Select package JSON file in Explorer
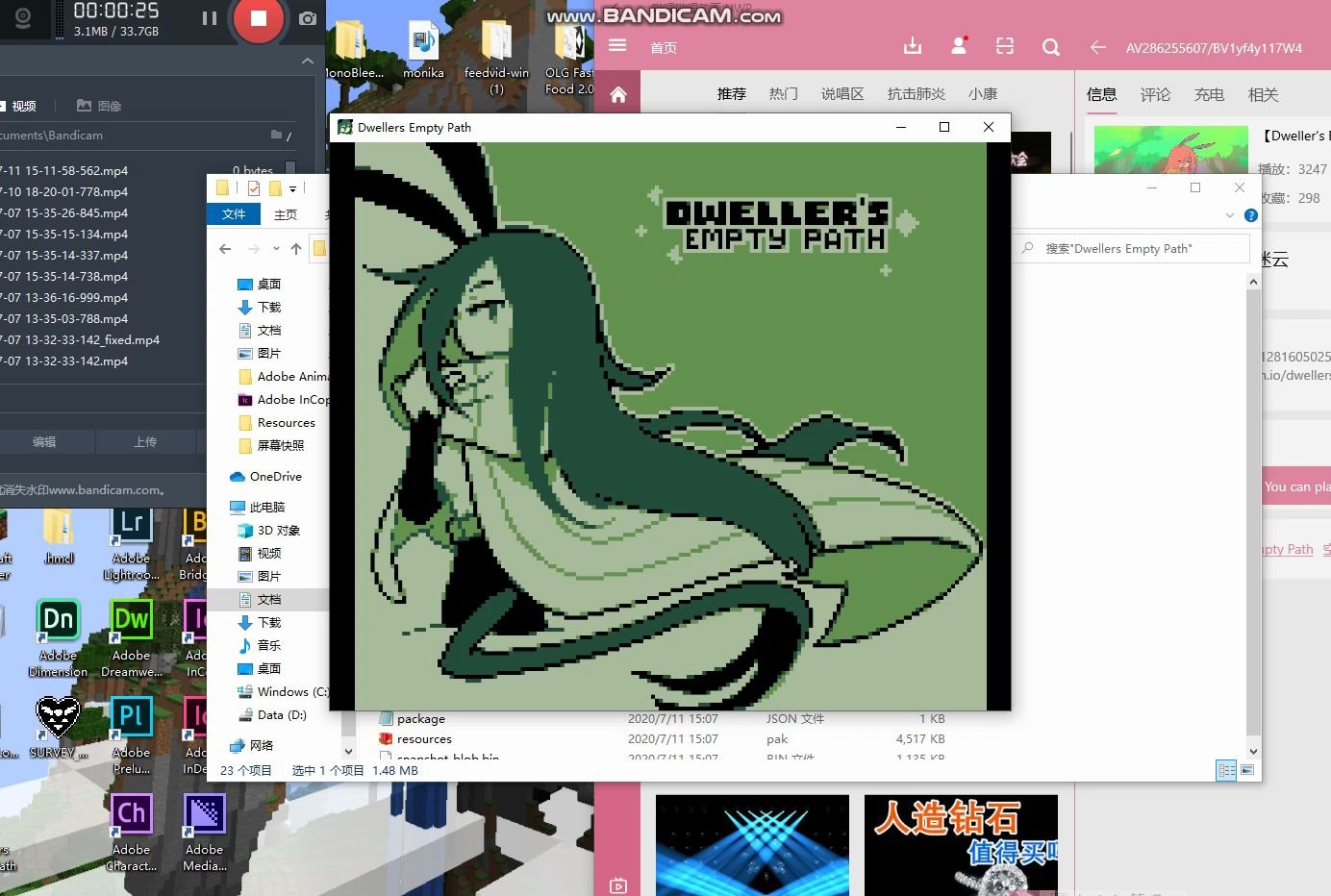The height and width of the screenshot is (896, 1331). (421, 718)
